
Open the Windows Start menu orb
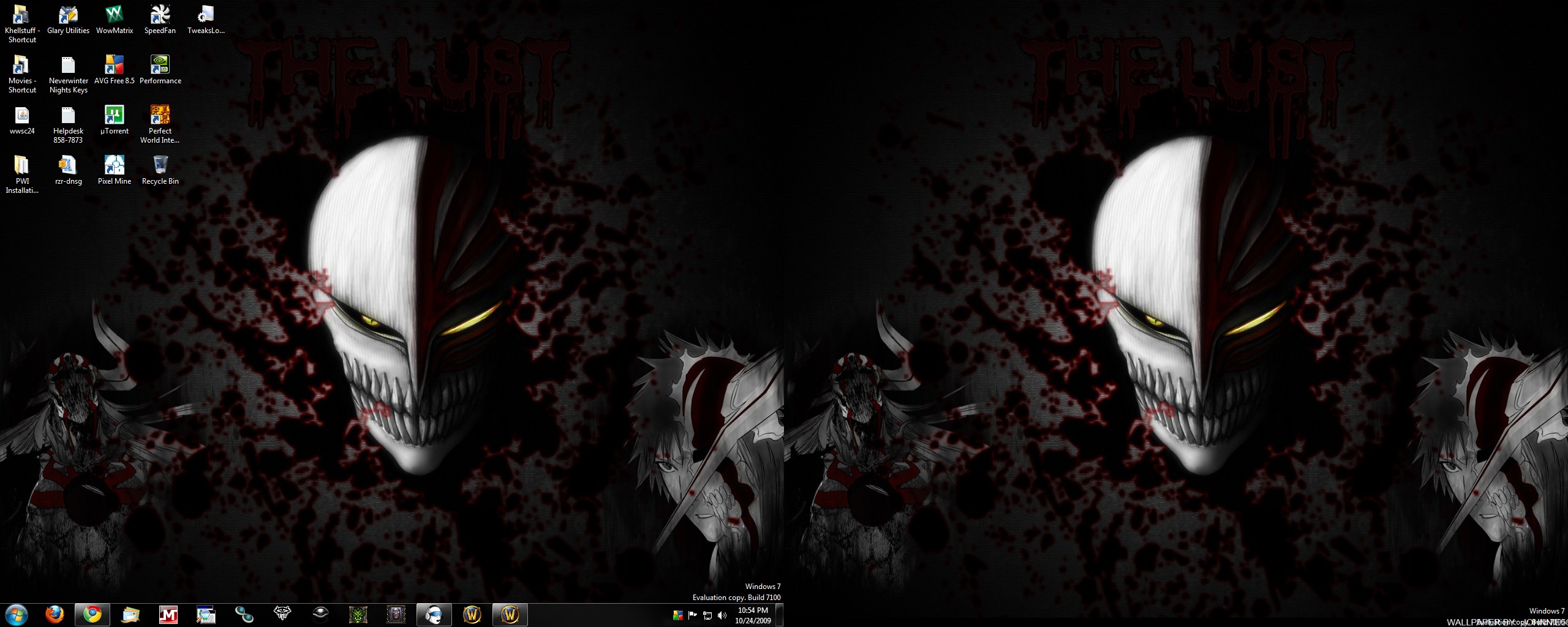[x=17, y=615]
